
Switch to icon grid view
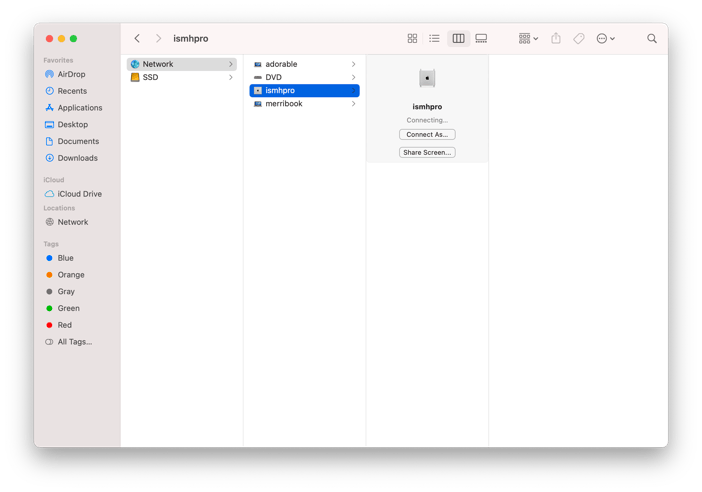pyautogui.click(x=412, y=39)
